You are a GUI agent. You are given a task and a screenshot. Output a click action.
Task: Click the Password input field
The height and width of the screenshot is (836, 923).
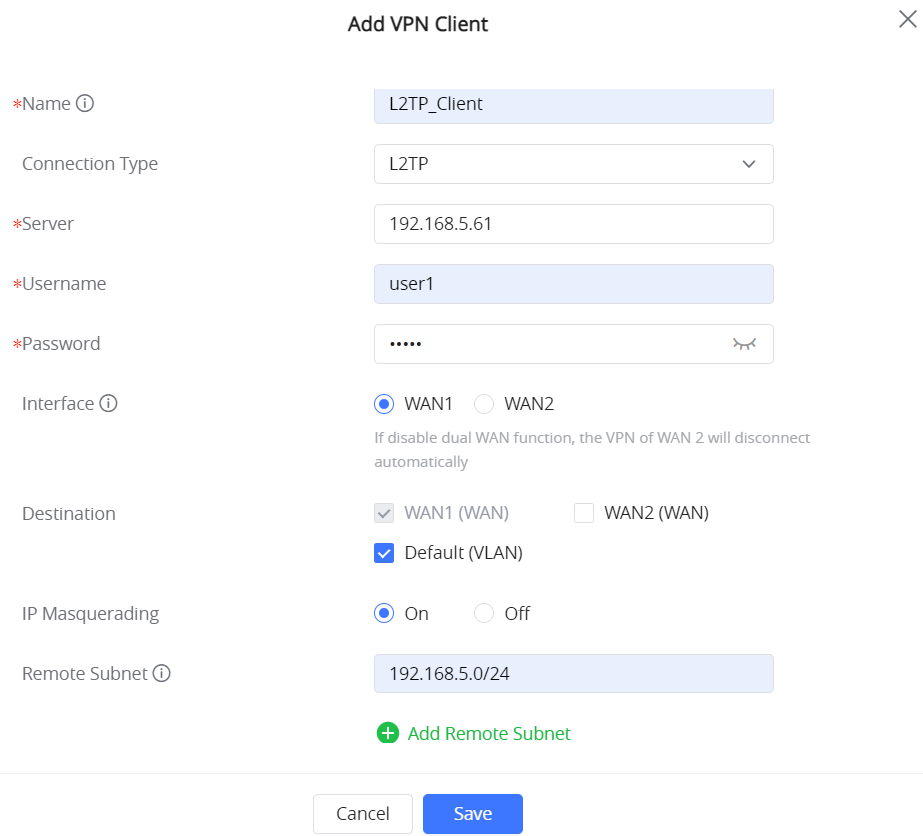click(574, 344)
